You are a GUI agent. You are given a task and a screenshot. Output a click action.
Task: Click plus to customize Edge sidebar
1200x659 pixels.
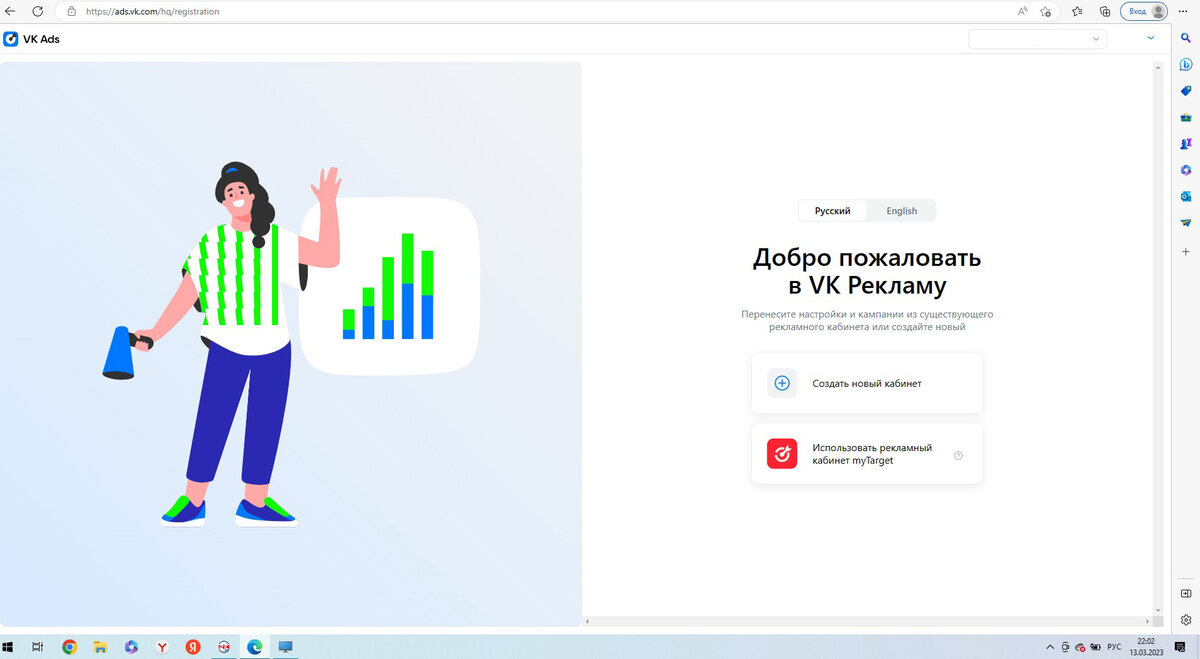(1186, 252)
